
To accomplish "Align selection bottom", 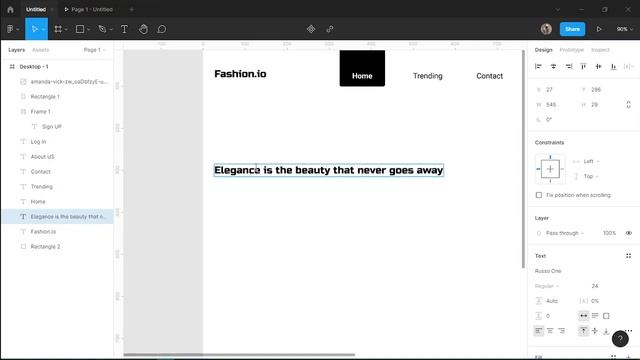I will coord(613,67).
